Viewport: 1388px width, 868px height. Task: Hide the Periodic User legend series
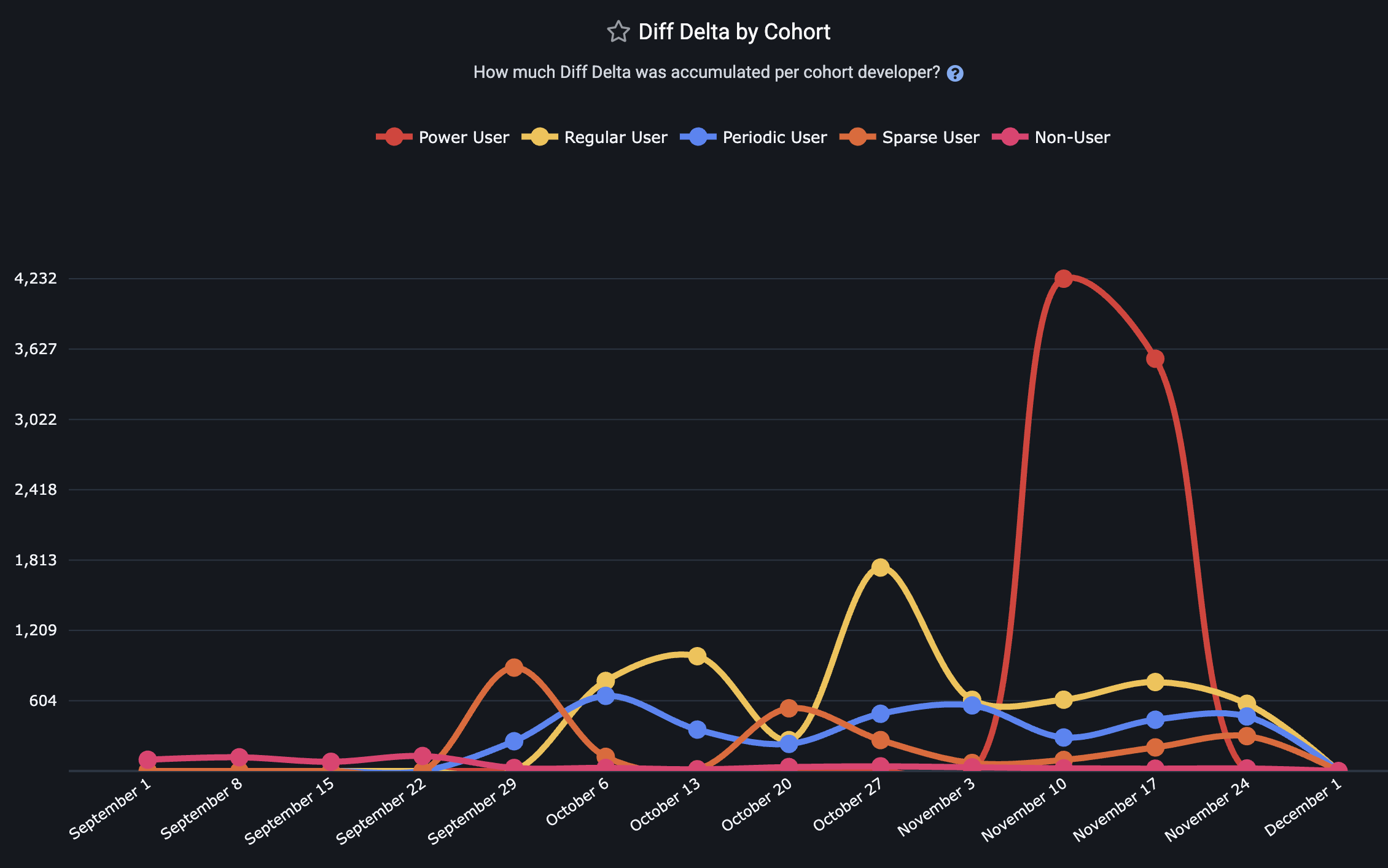click(754, 137)
